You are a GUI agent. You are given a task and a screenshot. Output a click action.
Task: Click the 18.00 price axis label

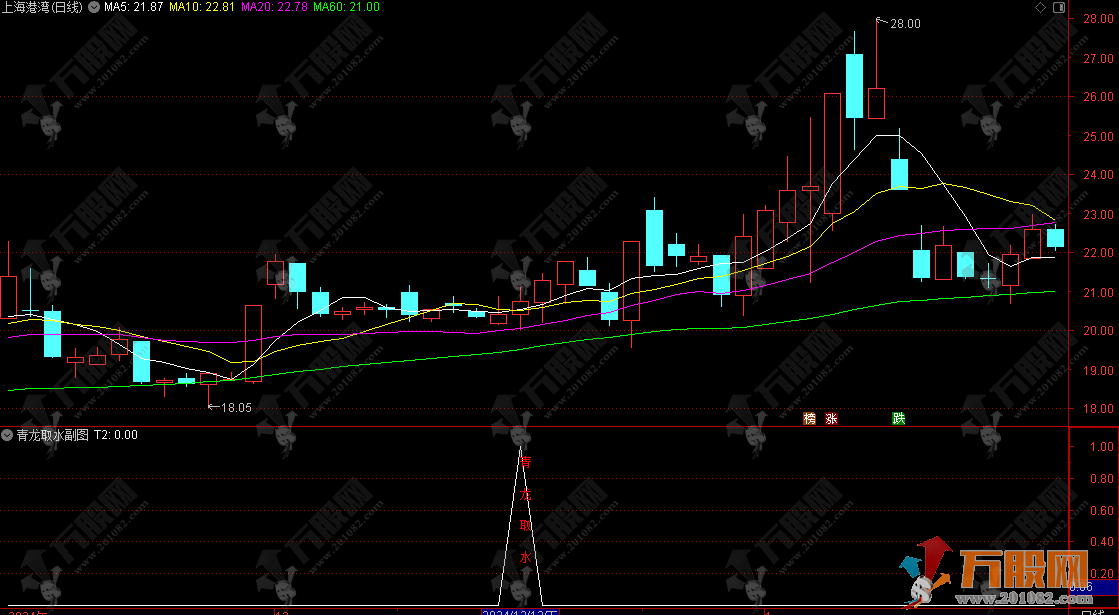coord(1098,408)
